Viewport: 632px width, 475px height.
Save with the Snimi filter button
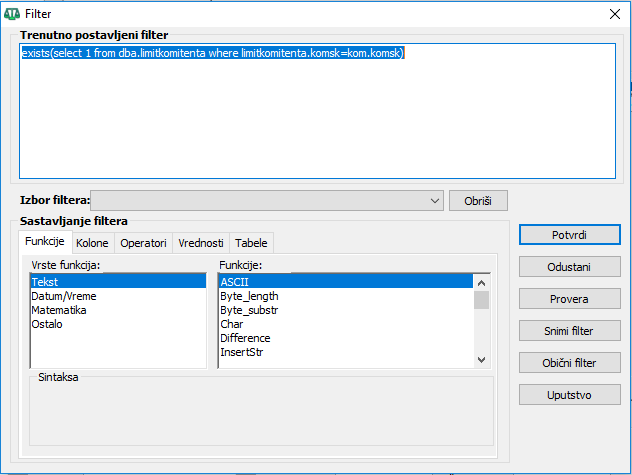click(x=570, y=331)
